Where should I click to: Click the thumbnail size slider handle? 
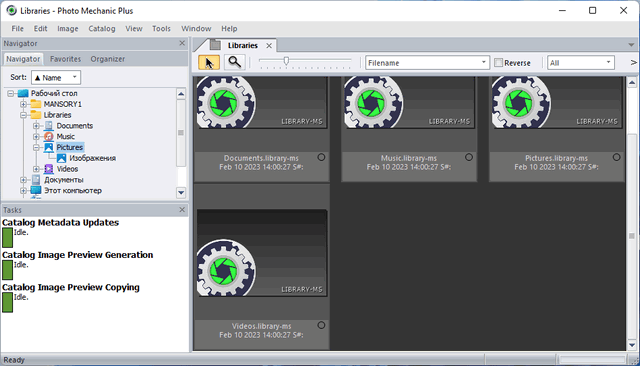coord(286,61)
